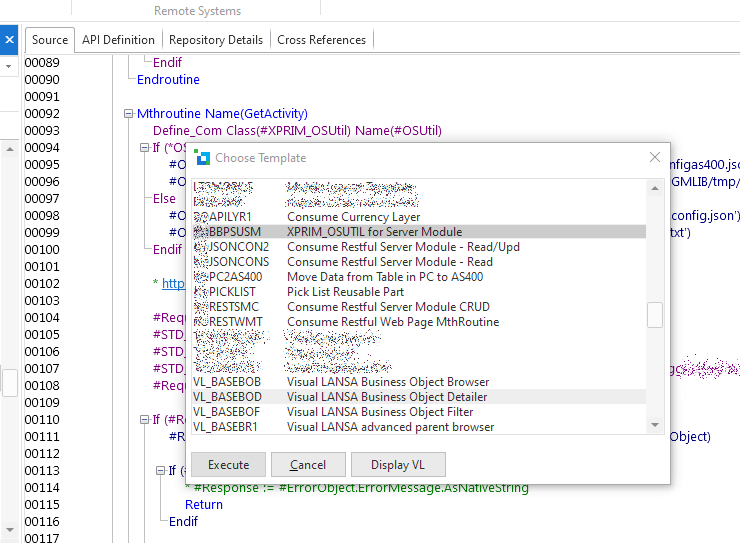Close the Choose Template dialog
Viewport: 740px width, 543px height.
coord(655,157)
